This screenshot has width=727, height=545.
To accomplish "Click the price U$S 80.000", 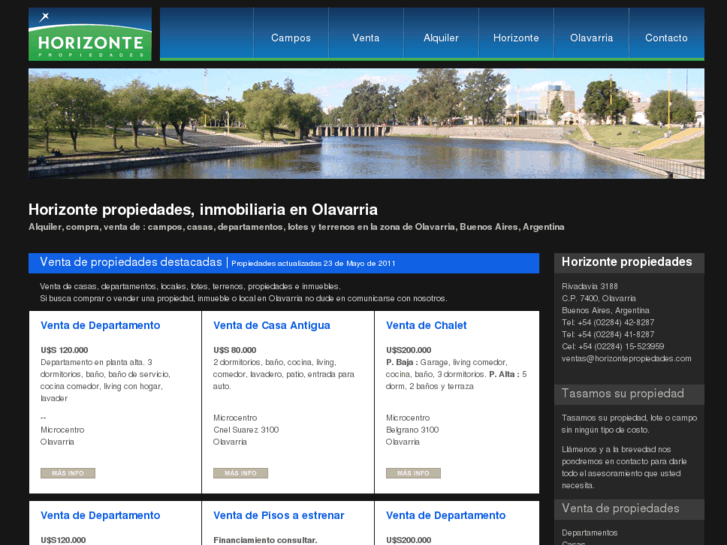I will click(x=235, y=350).
